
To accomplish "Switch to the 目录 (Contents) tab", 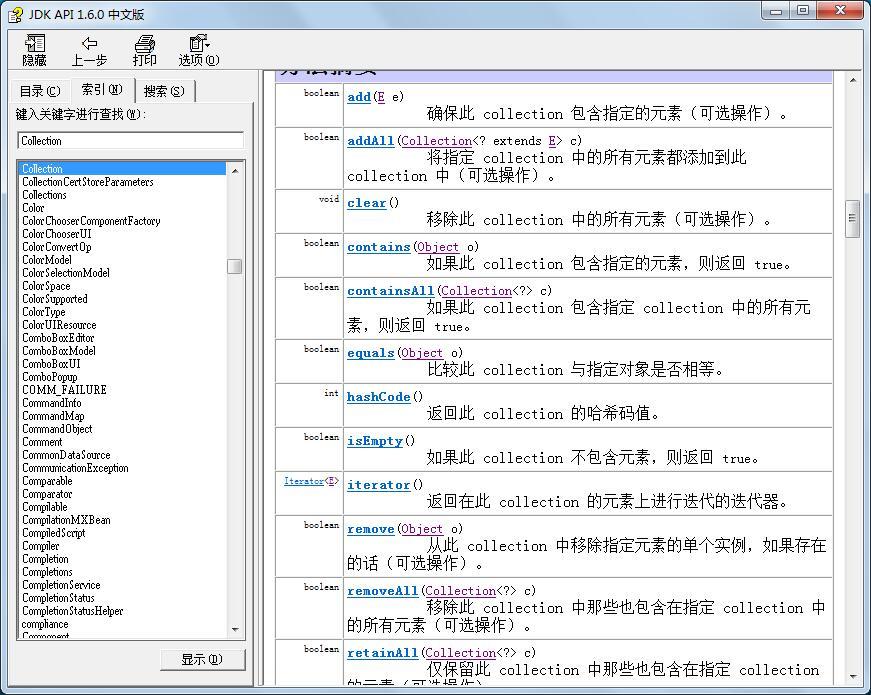I will (39, 91).
